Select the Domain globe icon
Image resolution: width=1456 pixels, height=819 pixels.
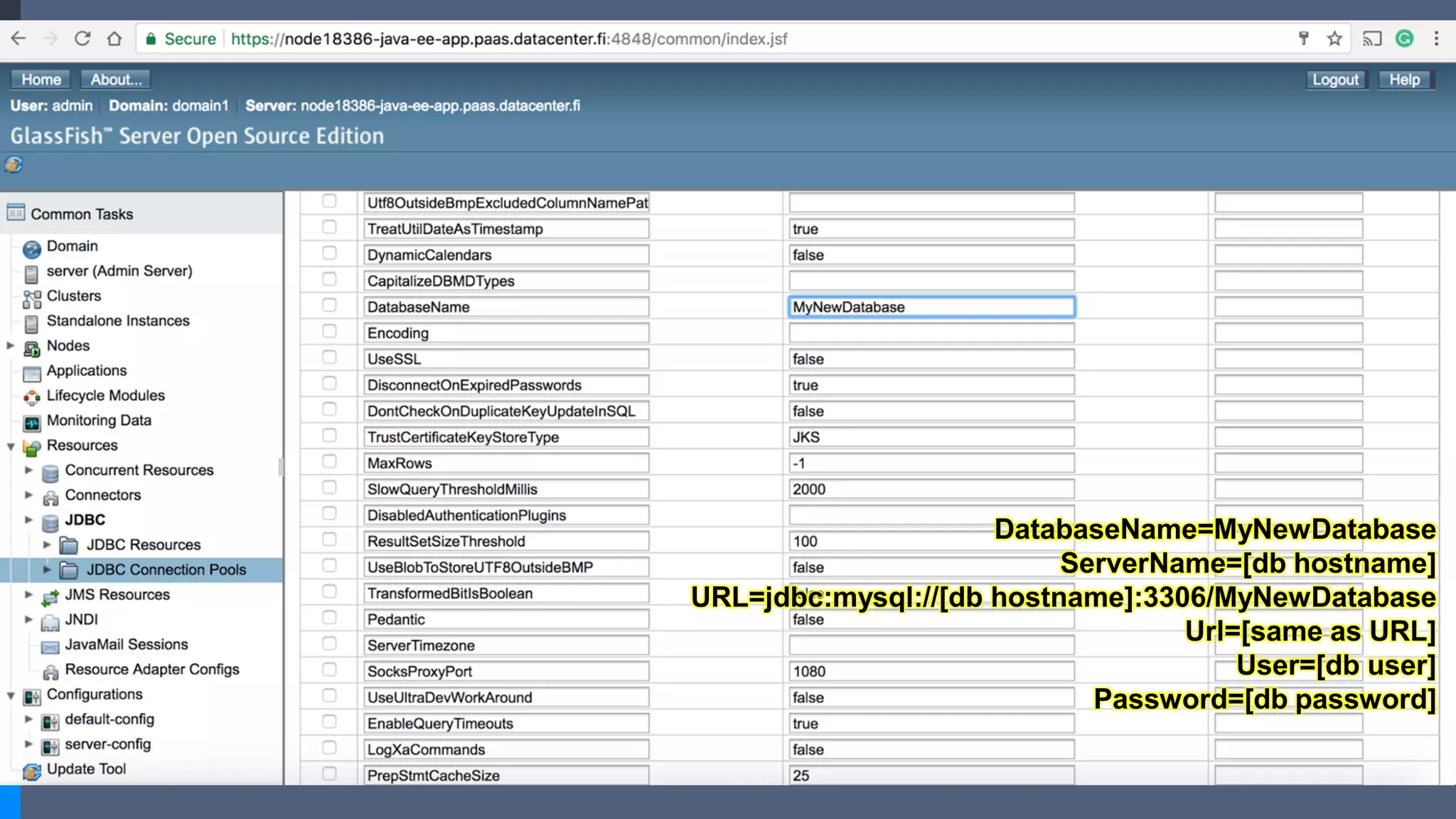(32, 249)
